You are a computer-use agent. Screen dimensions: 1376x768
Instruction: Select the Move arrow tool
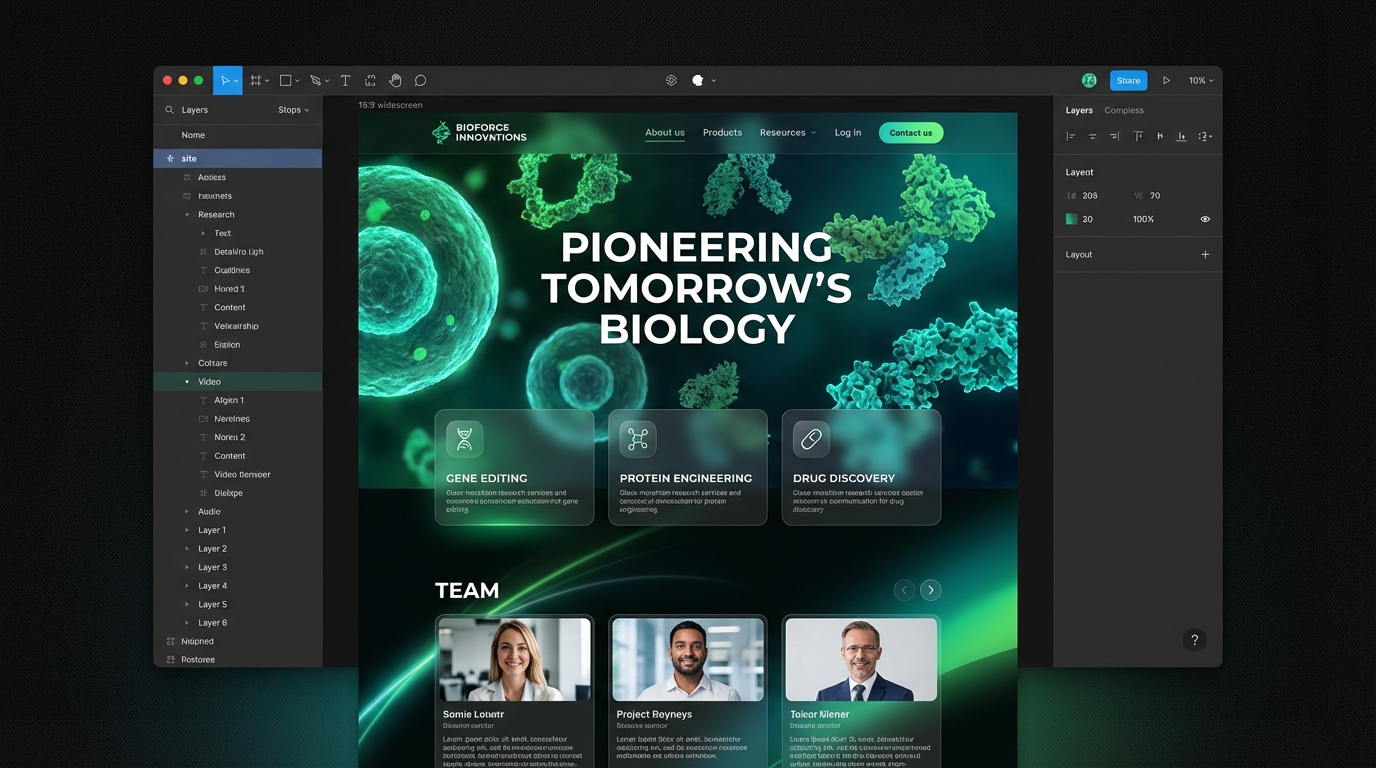tap(225, 81)
